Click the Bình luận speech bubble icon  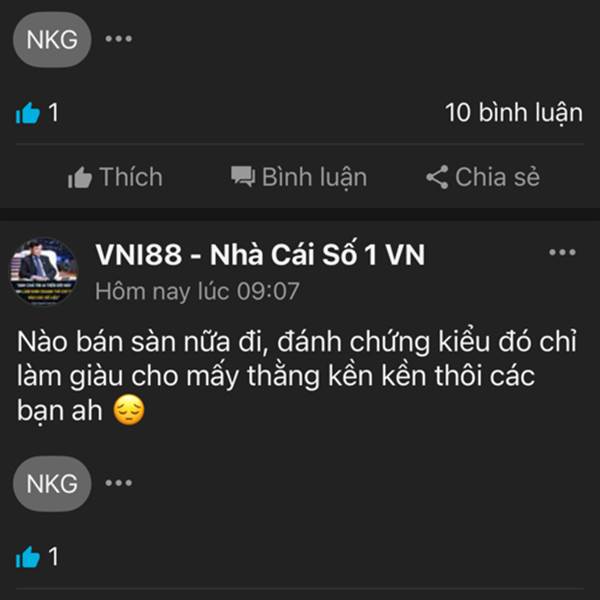tap(243, 177)
